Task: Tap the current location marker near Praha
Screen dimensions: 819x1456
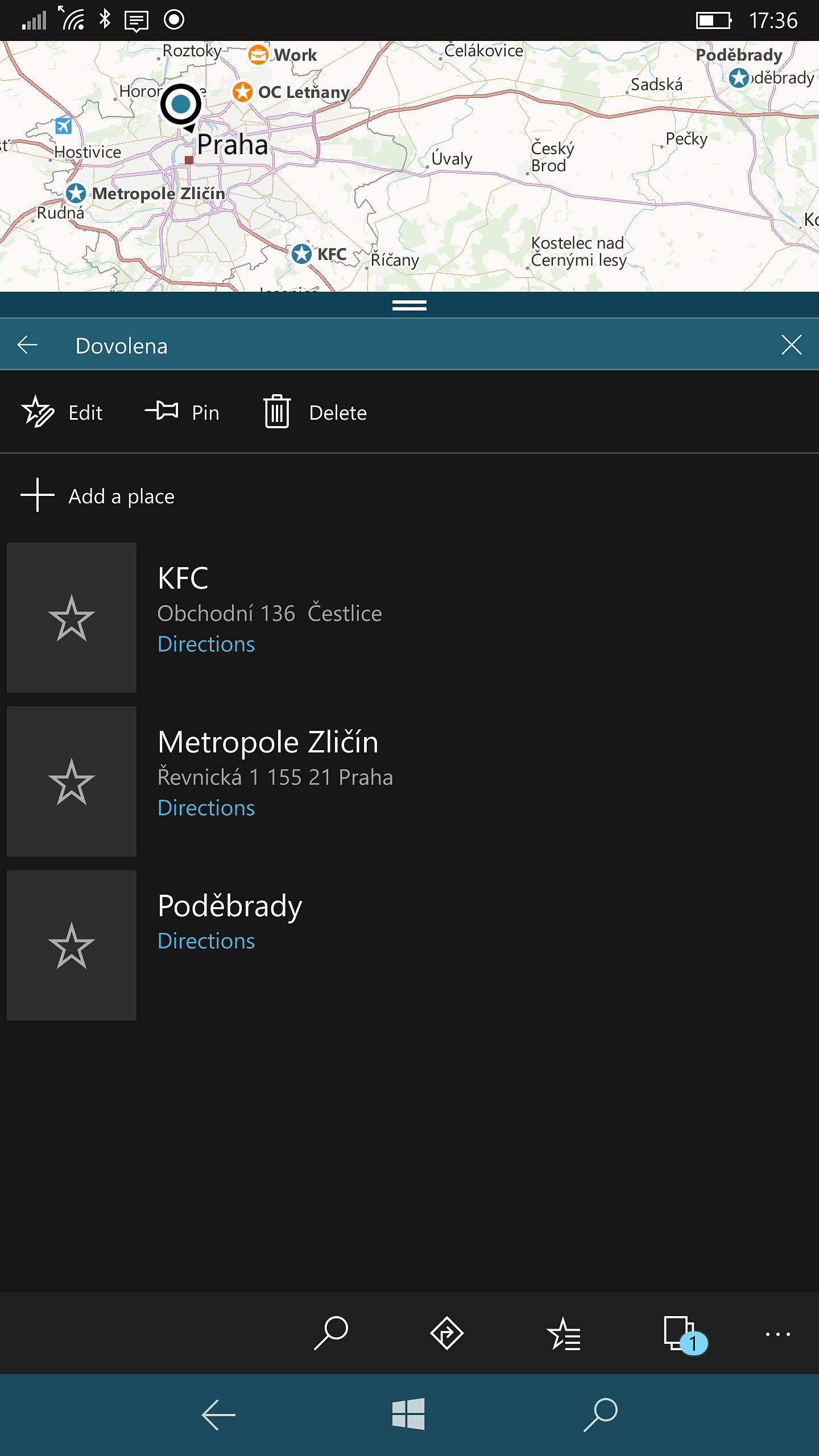Action: point(181,105)
